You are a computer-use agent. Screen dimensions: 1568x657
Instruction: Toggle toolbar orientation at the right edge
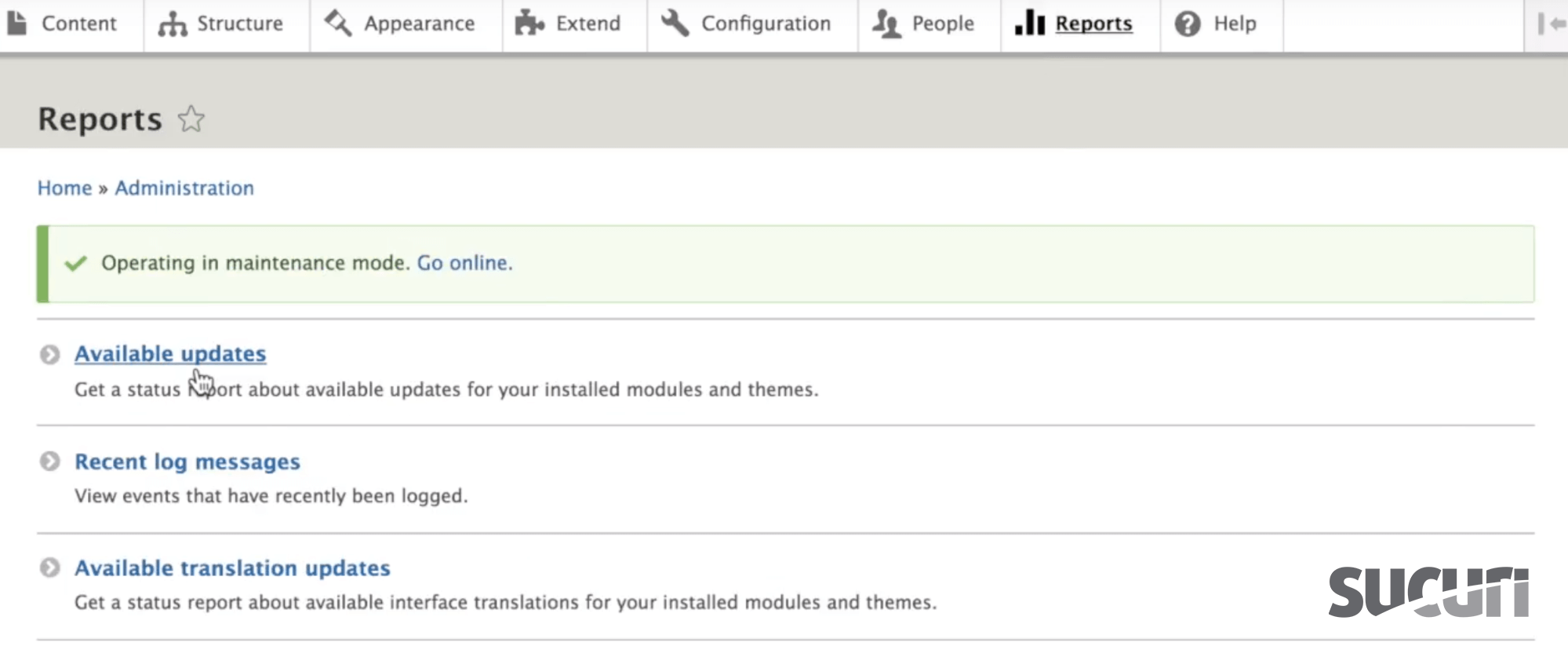[x=1551, y=24]
